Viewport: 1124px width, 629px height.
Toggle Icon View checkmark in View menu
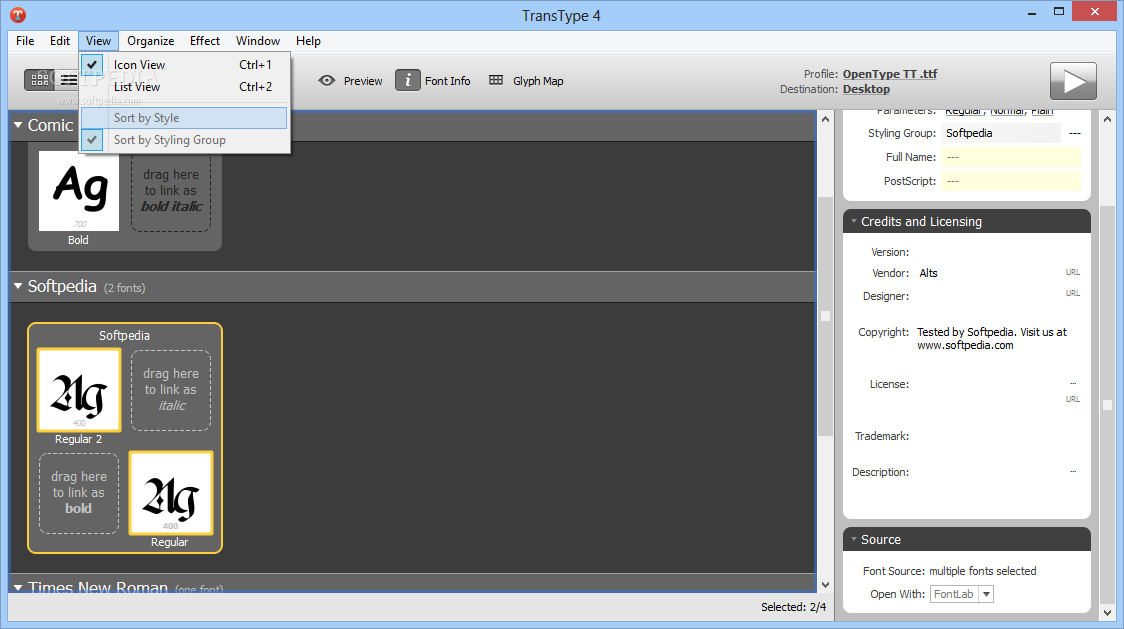click(x=92, y=65)
